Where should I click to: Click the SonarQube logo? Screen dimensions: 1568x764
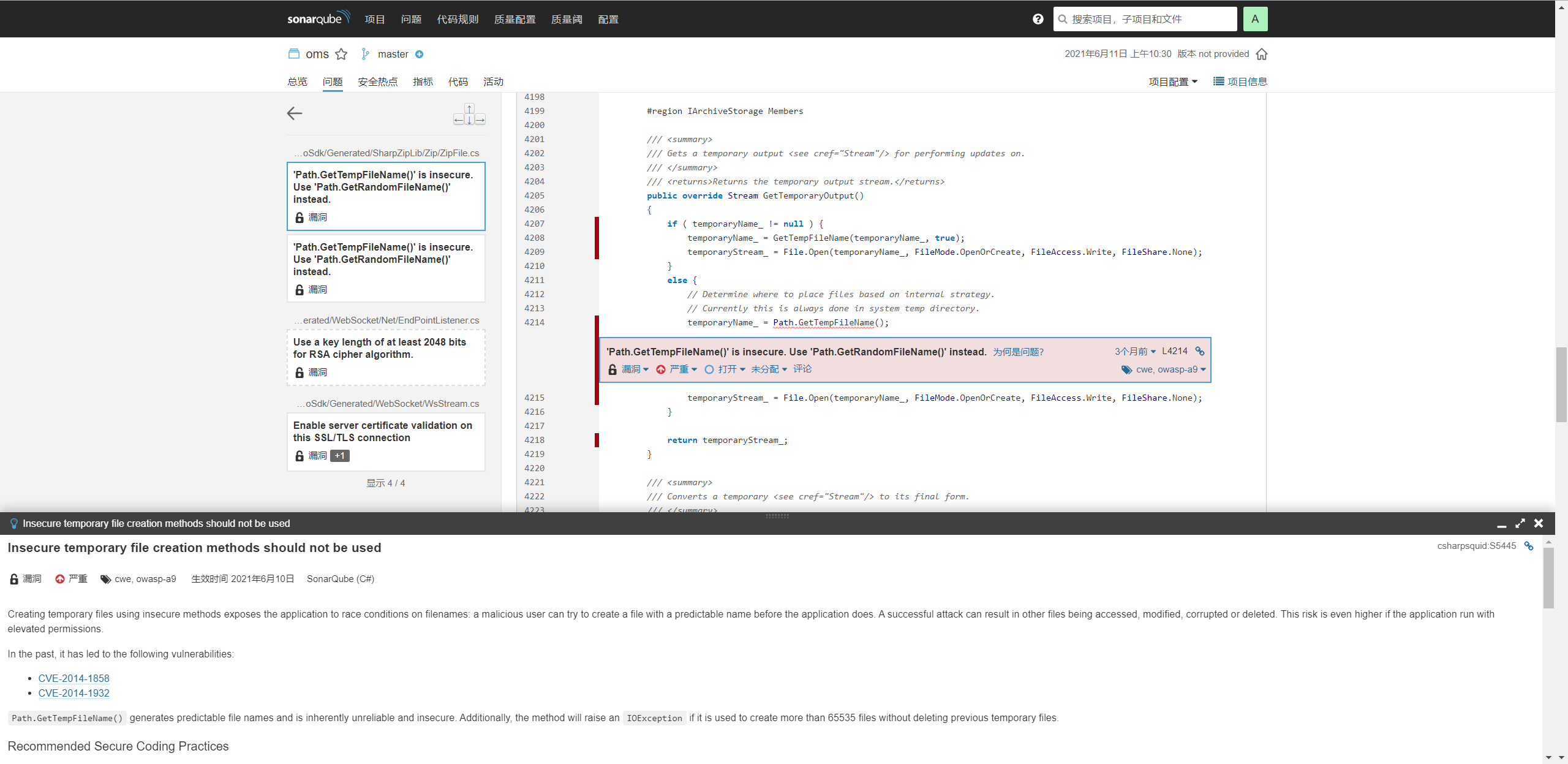pyautogui.click(x=318, y=18)
